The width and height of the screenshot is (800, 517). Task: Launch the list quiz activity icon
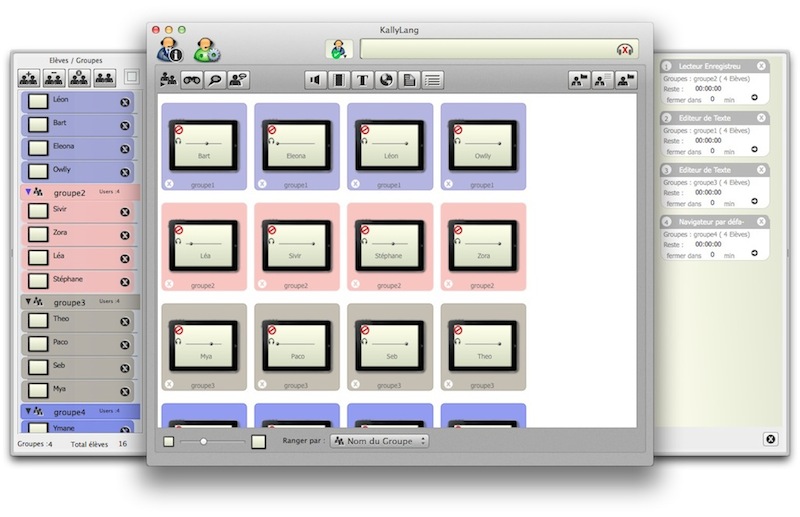(x=433, y=80)
